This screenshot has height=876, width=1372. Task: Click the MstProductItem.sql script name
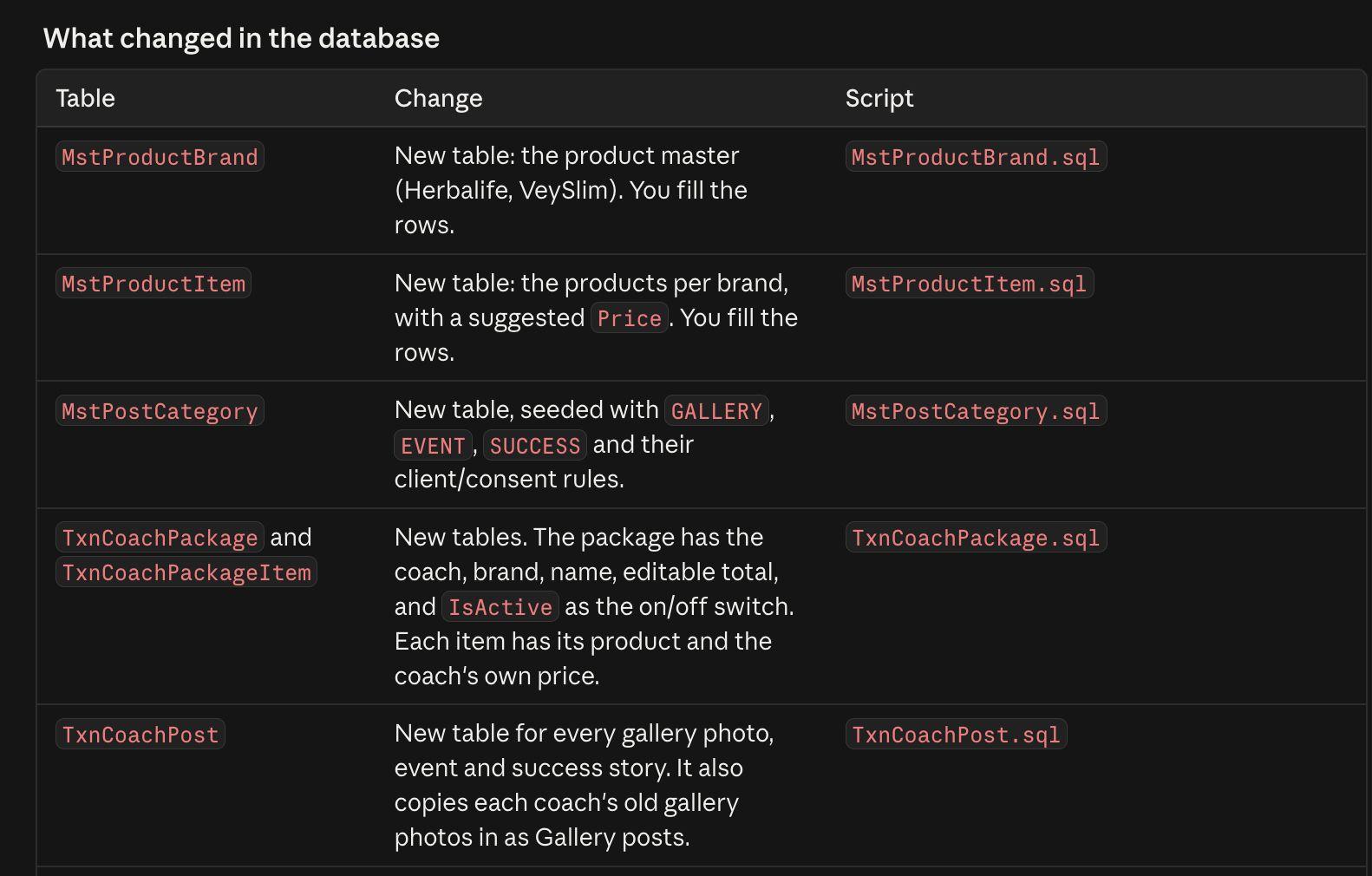(x=970, y=284)
